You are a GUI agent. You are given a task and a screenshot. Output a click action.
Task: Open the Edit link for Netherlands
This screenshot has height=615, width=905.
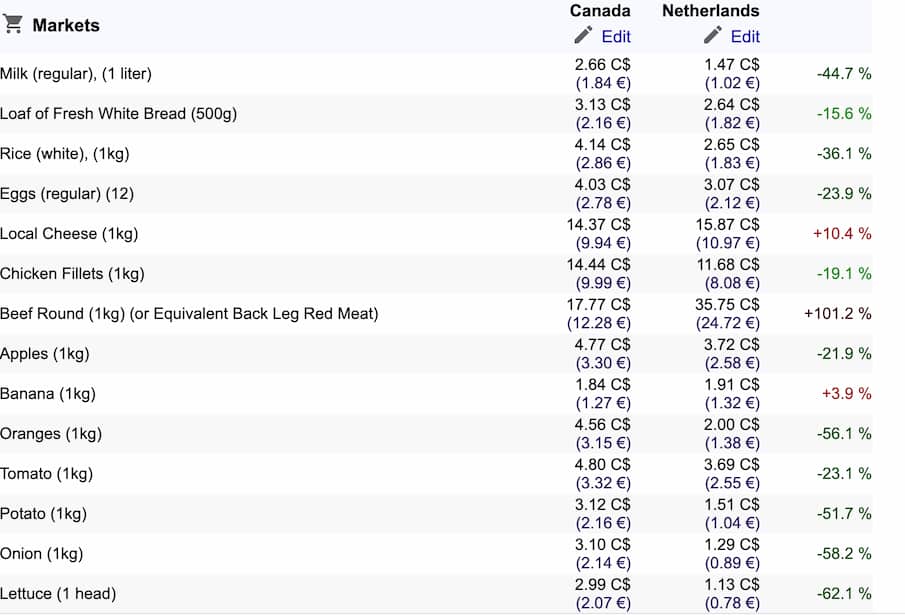(x=745, y=36)
